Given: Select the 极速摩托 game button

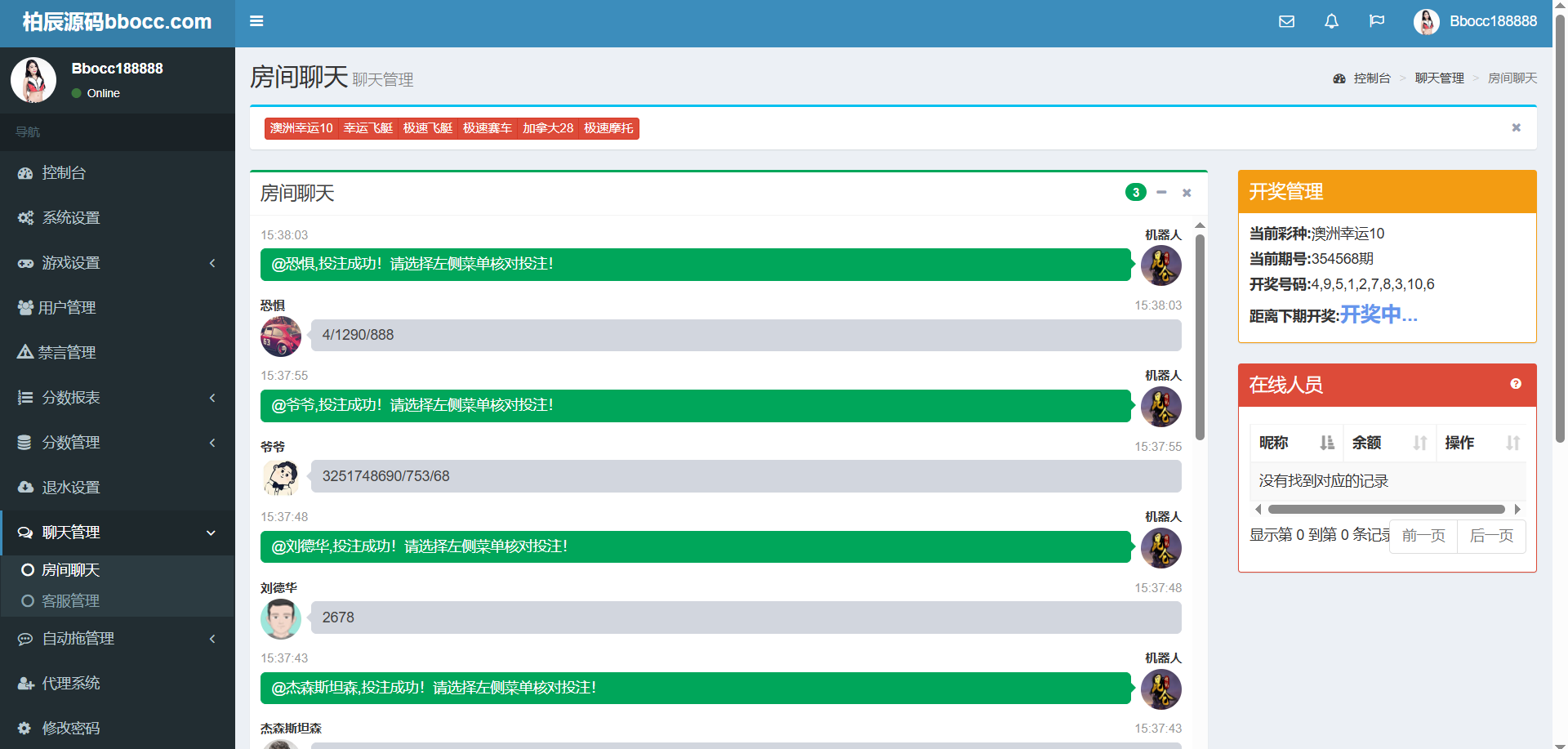Looking at the screenshot, I should (x=608, y=128).
